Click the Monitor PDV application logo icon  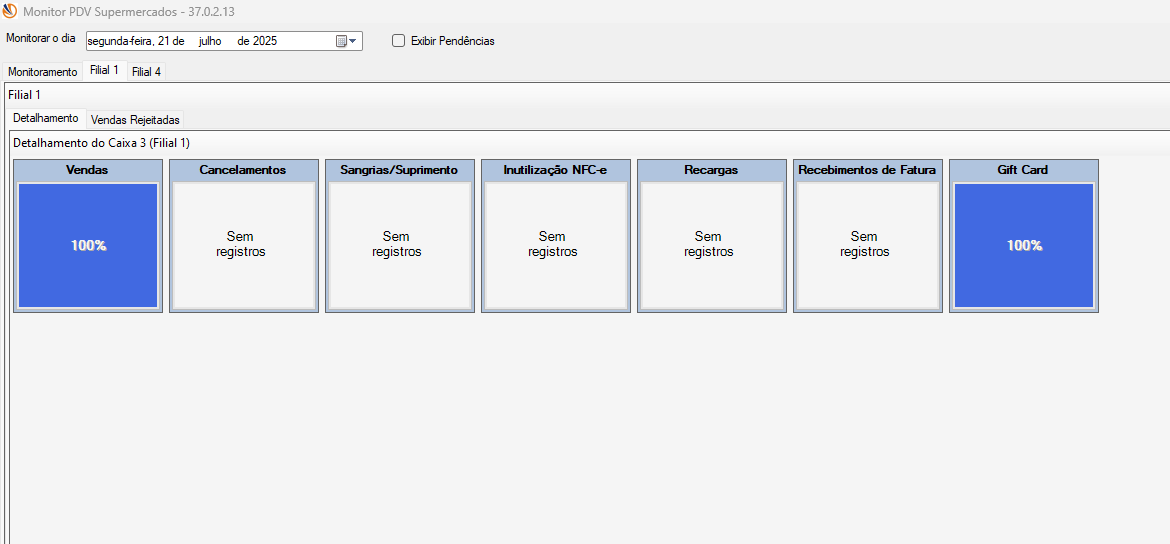point(10,12)
